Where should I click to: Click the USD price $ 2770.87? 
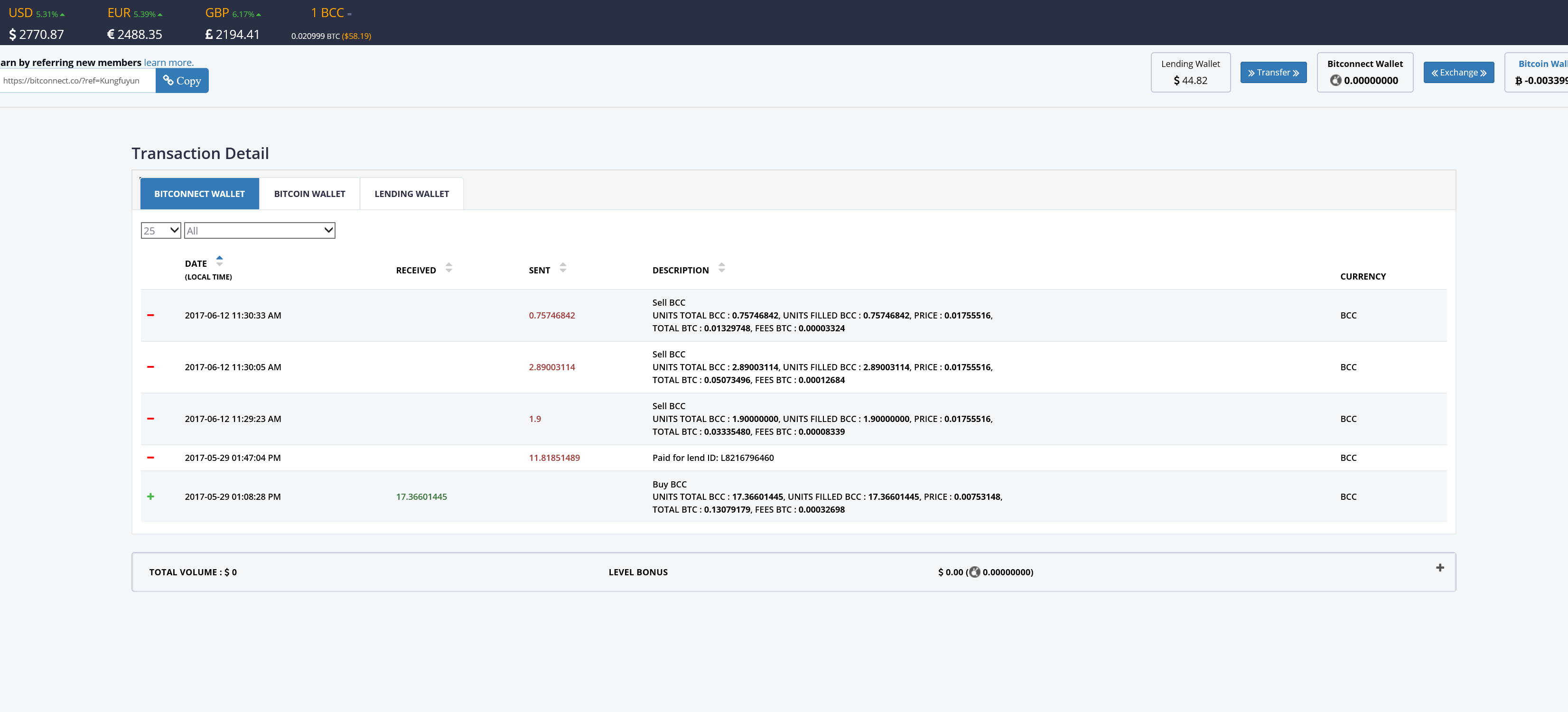point(37,35)
